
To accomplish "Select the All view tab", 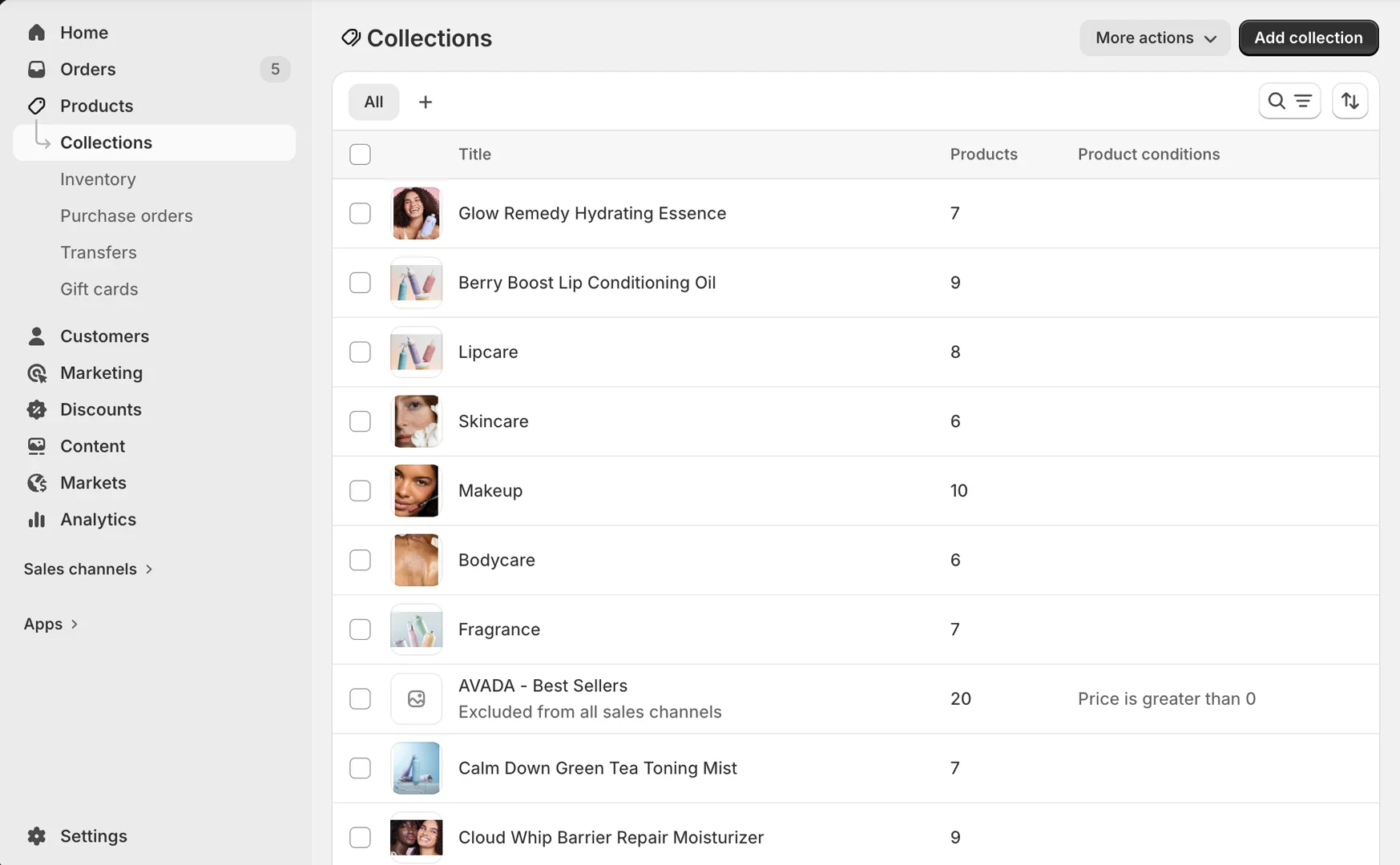I will tap(373, 103).
